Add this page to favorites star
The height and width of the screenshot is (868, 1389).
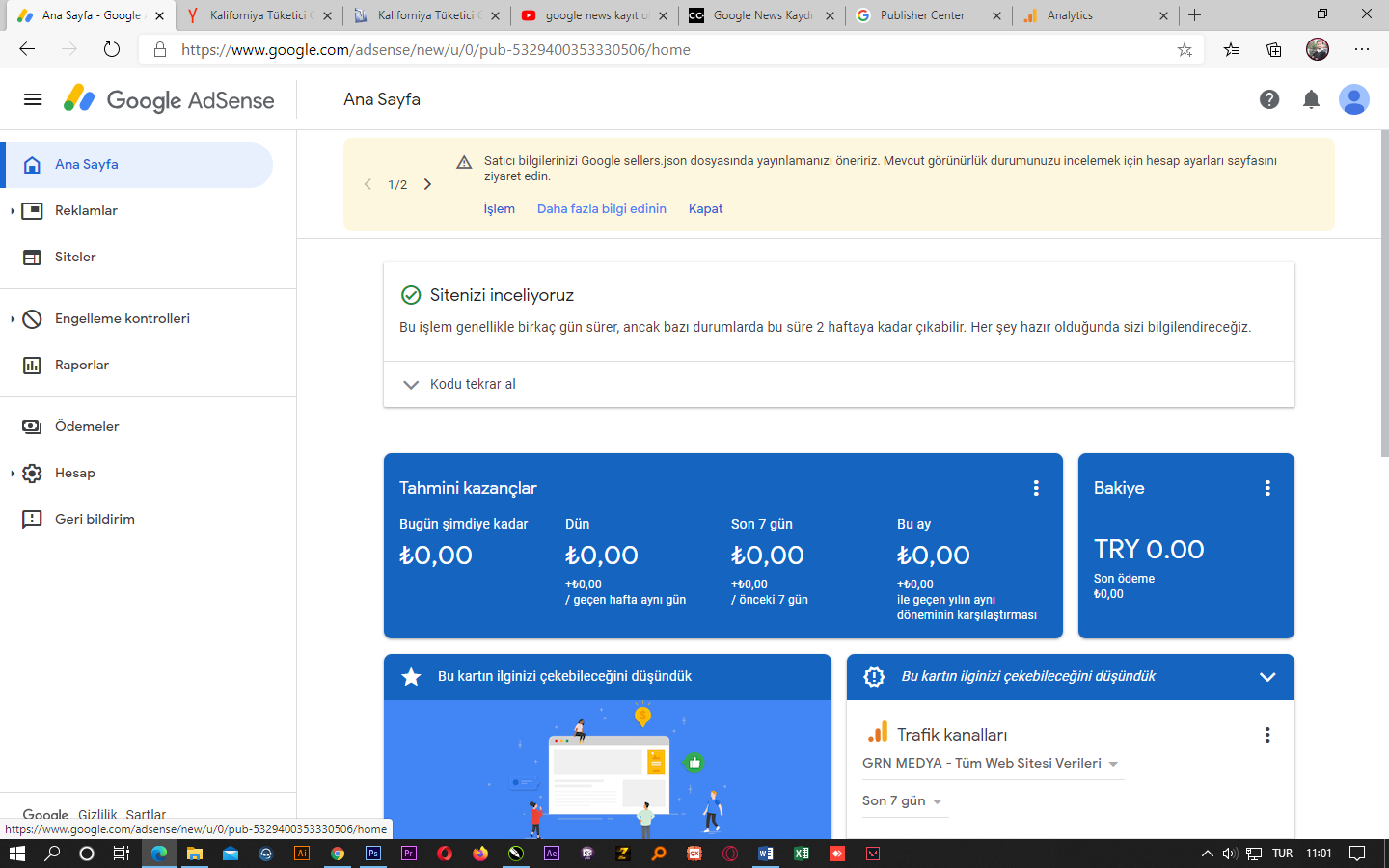tap(1185, 50)
